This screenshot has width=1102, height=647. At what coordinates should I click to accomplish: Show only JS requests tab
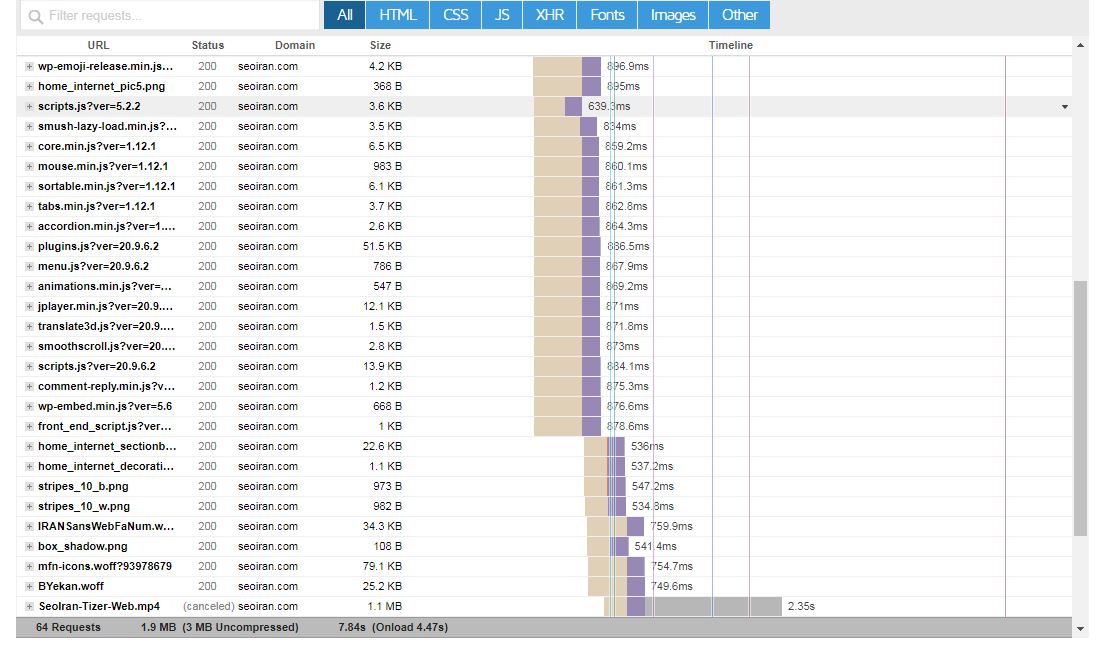tap(502, 15)
